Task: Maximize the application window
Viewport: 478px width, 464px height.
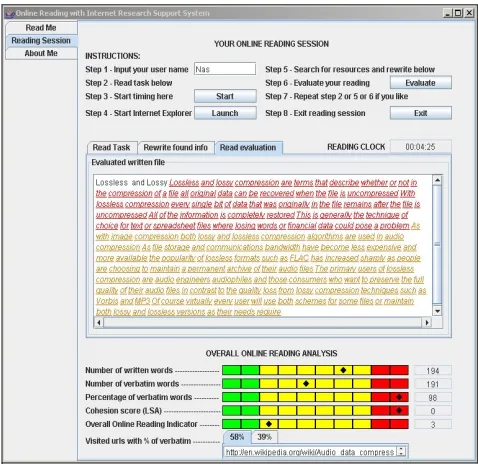Action: [x=458, y=13]
